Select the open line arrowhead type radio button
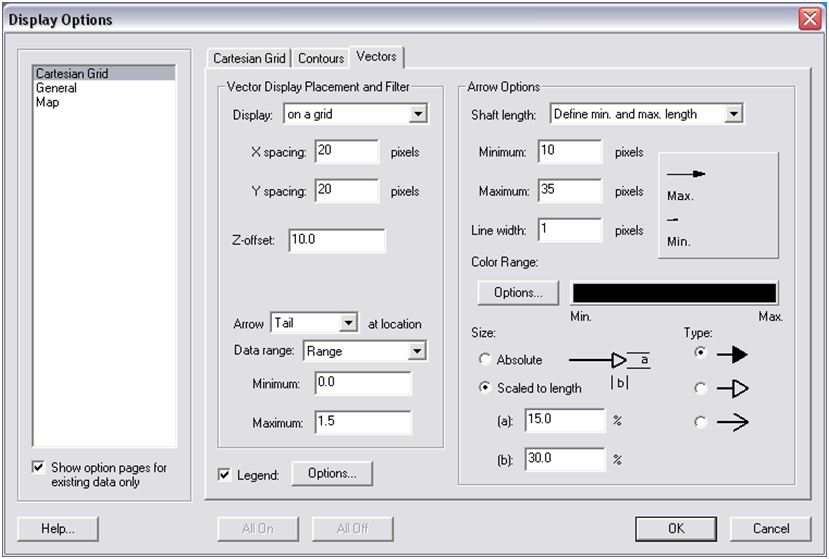Screen dimensions: 829x559 [701, 422]
